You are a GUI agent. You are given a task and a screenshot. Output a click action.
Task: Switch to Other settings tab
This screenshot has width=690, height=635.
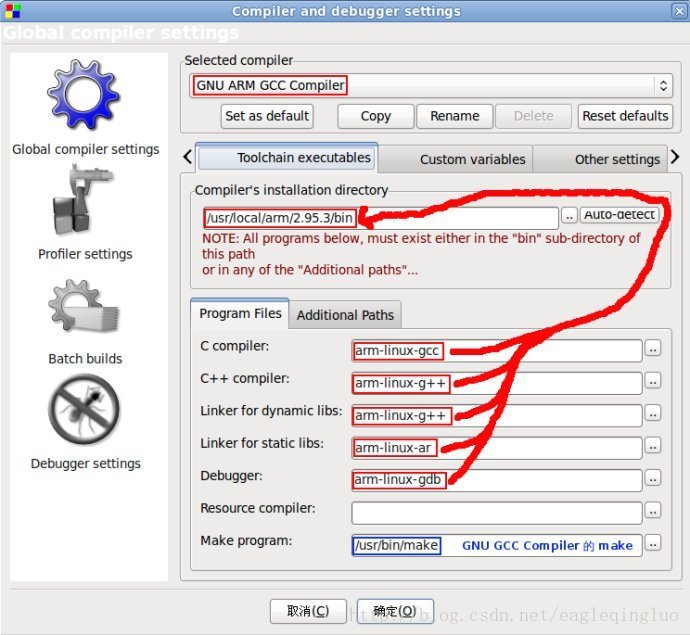[x=600, y=159]
